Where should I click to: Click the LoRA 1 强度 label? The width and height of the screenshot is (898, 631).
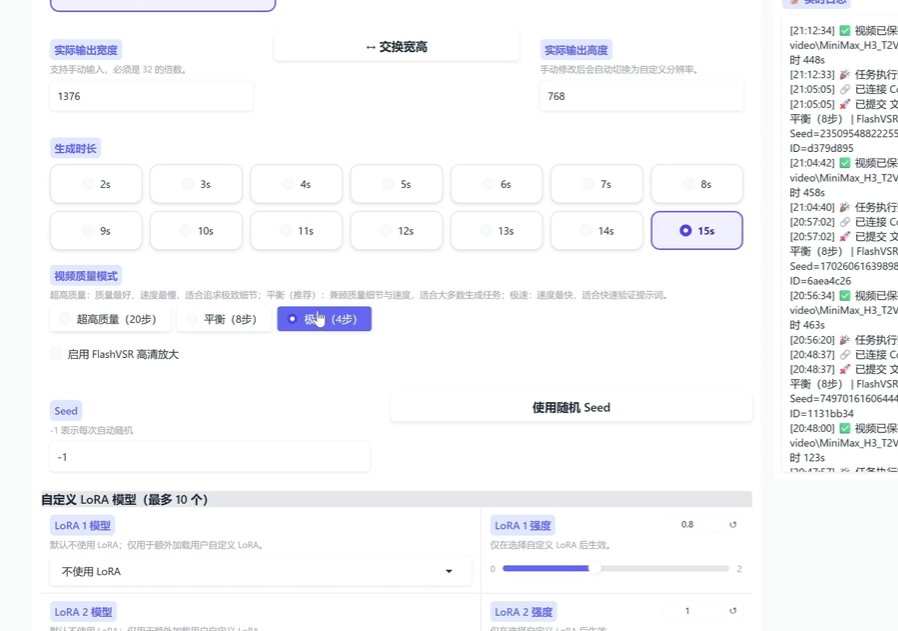pyautogui.click(x=523, y=526)
